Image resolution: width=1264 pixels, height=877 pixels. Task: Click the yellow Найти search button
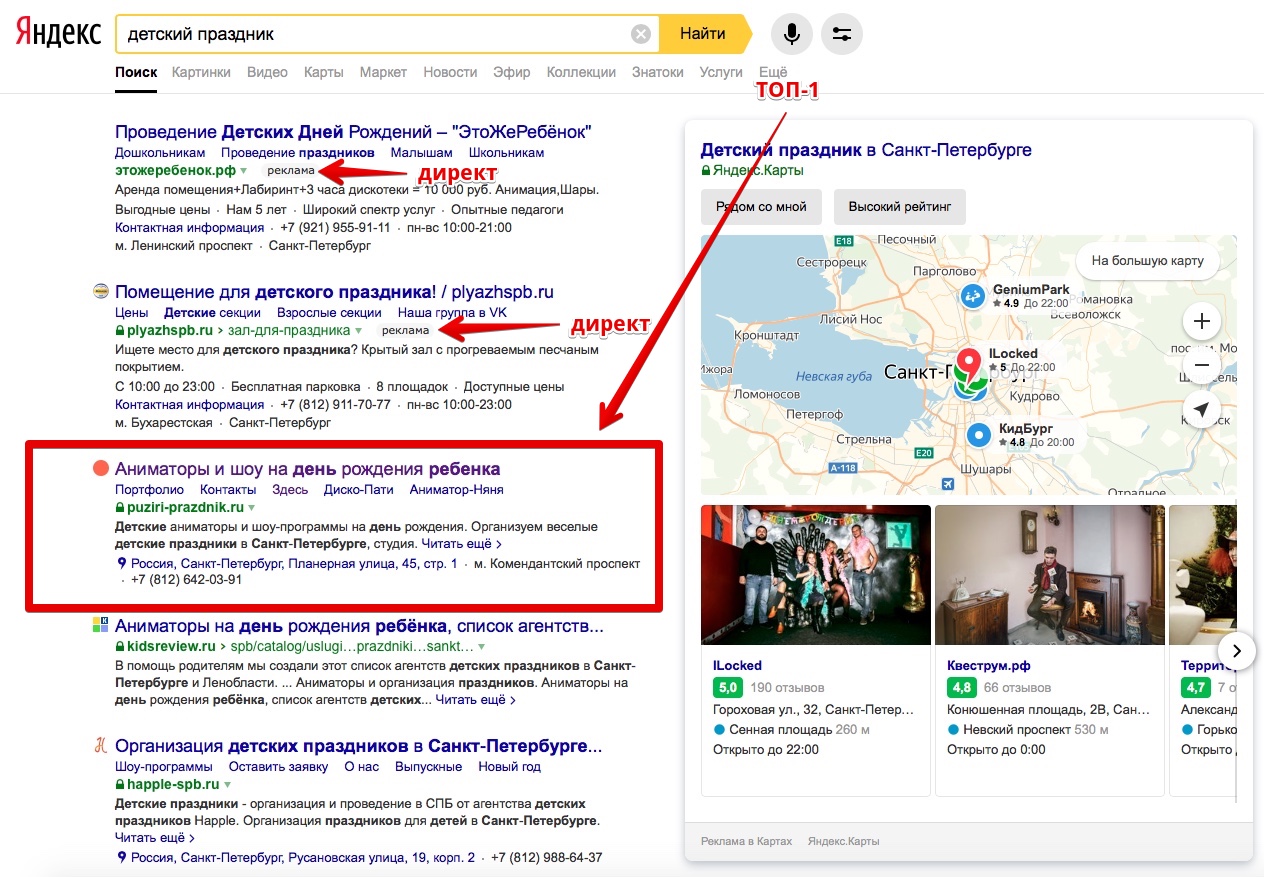tap(704, 34)
